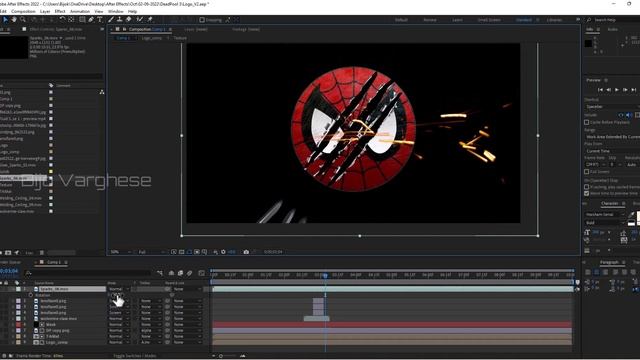Pick font color with the eyedropper
The image size is (640, 360).
tap(631, 214)
